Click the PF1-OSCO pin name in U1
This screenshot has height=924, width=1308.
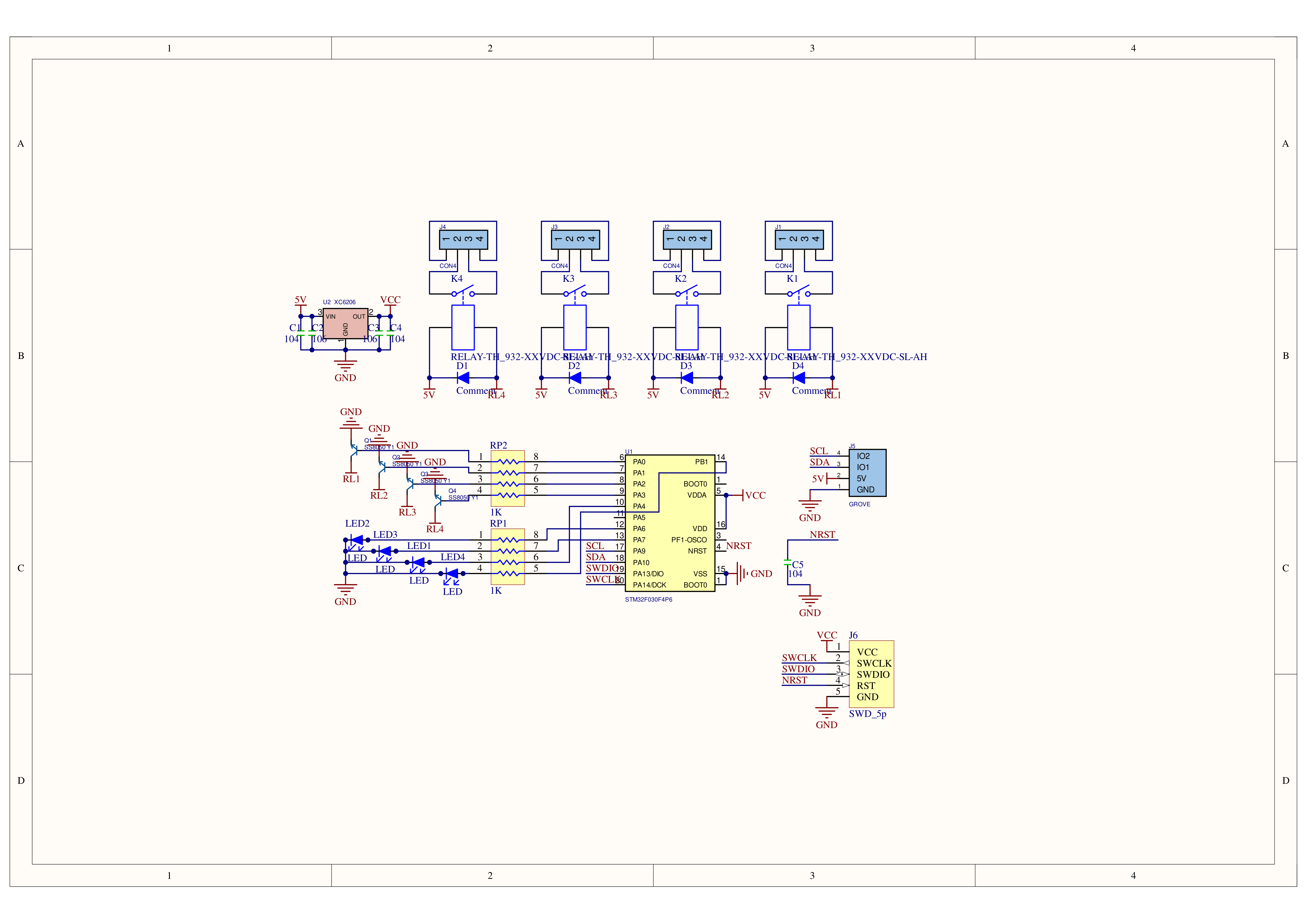pyautogui.click(x=689, y=540)
